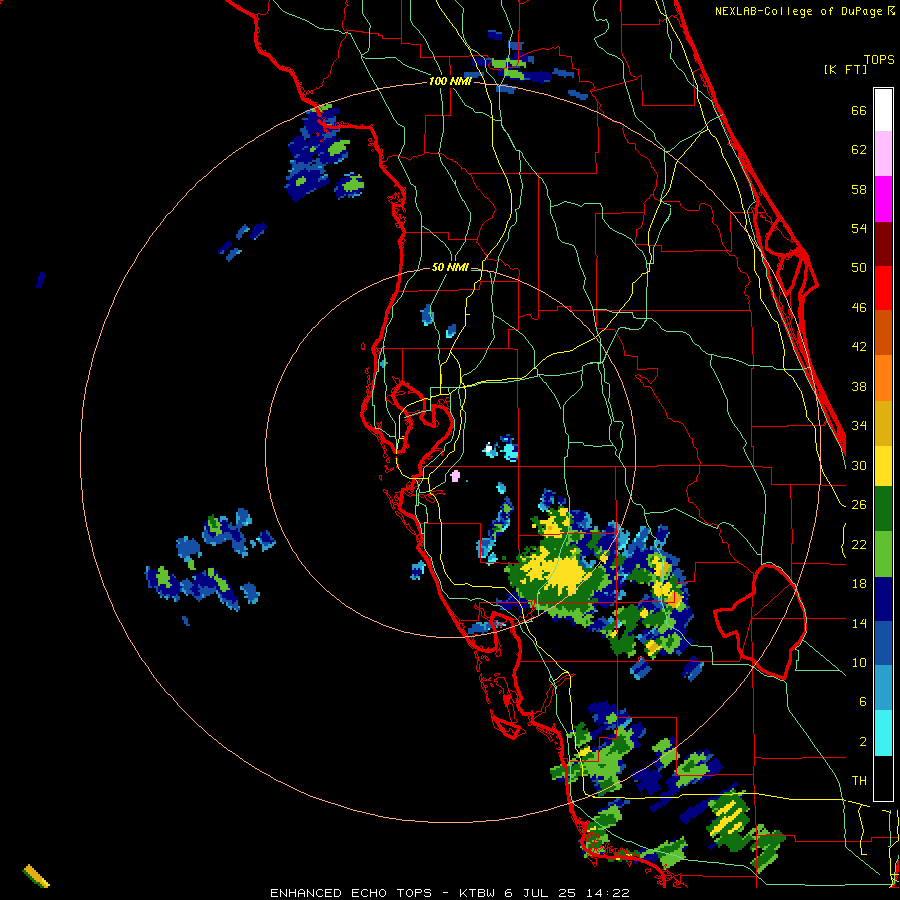Click the medium blue legend swatch
Viewport: 900px width, 900px height.
[x=883, y=643]
